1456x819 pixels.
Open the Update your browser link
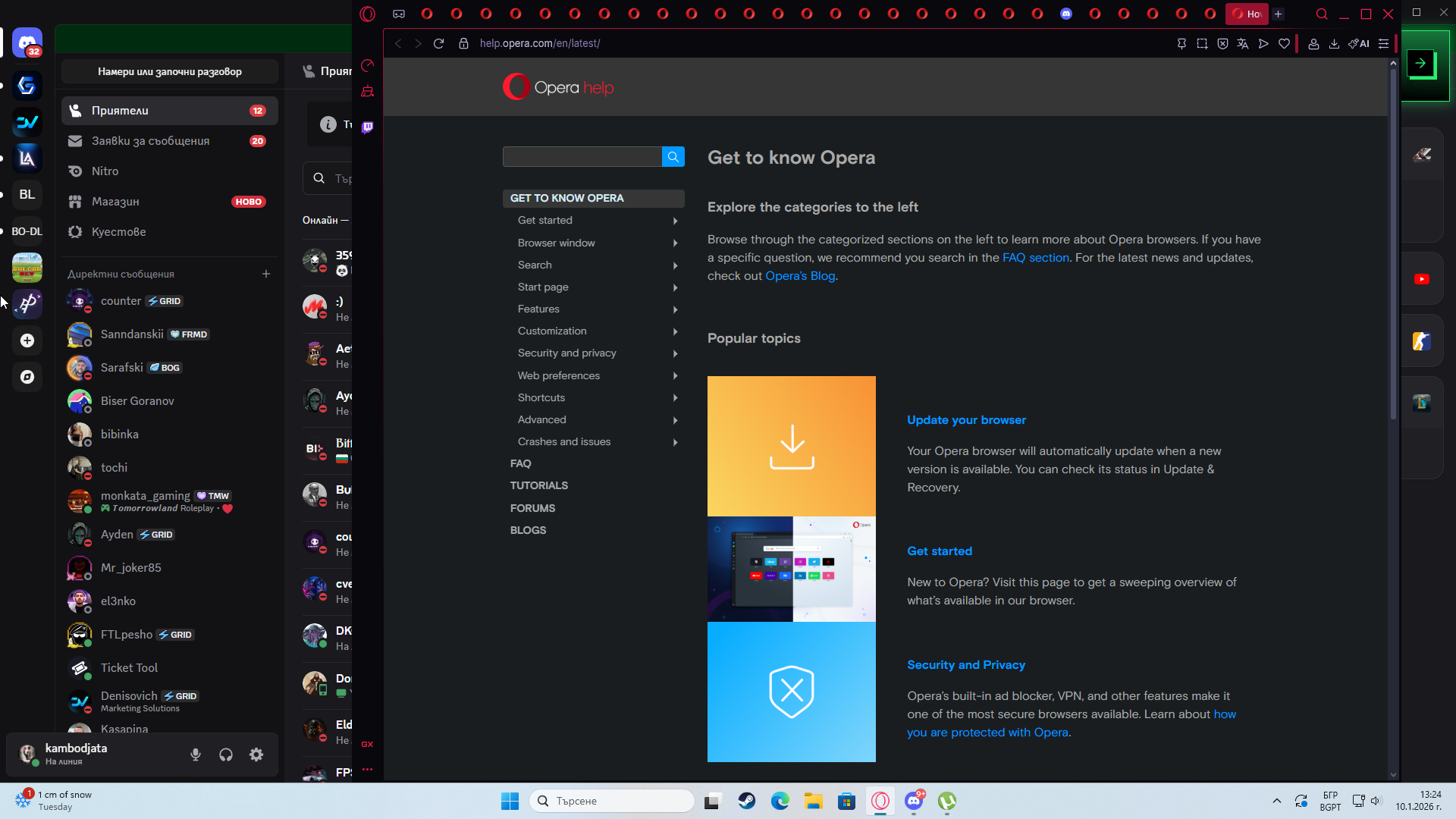pyautogui.click(x=966, y=420)
